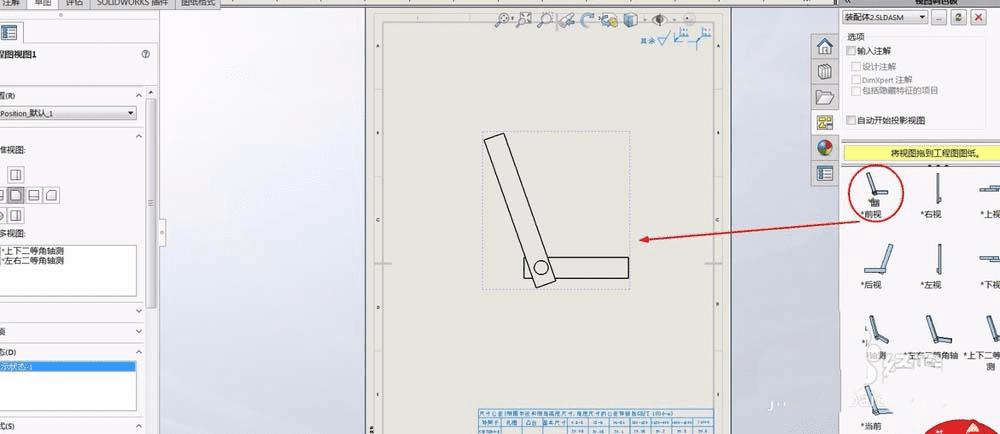Image resolution: width=1000 pixels, height=434 pixels.
Task: Switch to the 评估 tab
Action: tap(75, 3)
